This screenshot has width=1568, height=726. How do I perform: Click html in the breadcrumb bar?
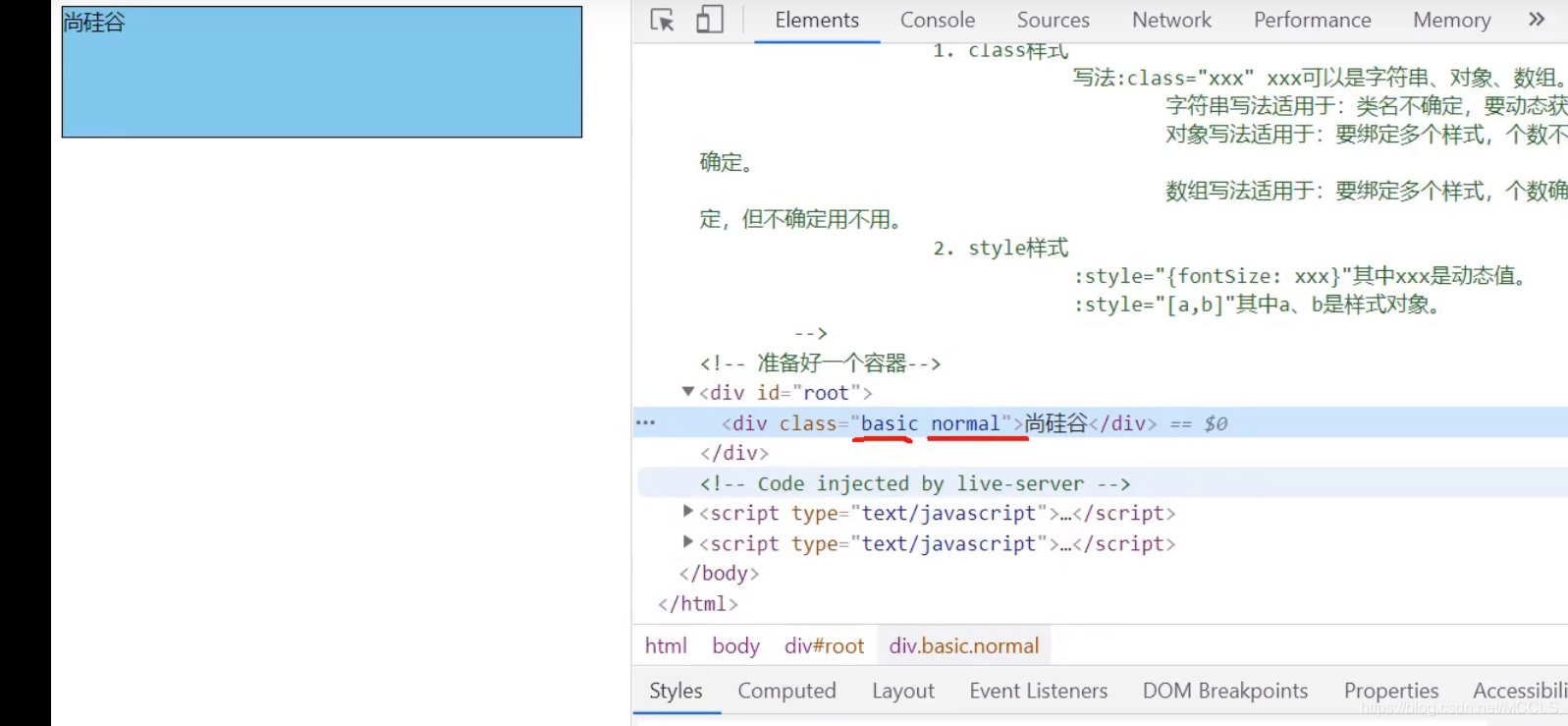666,645
